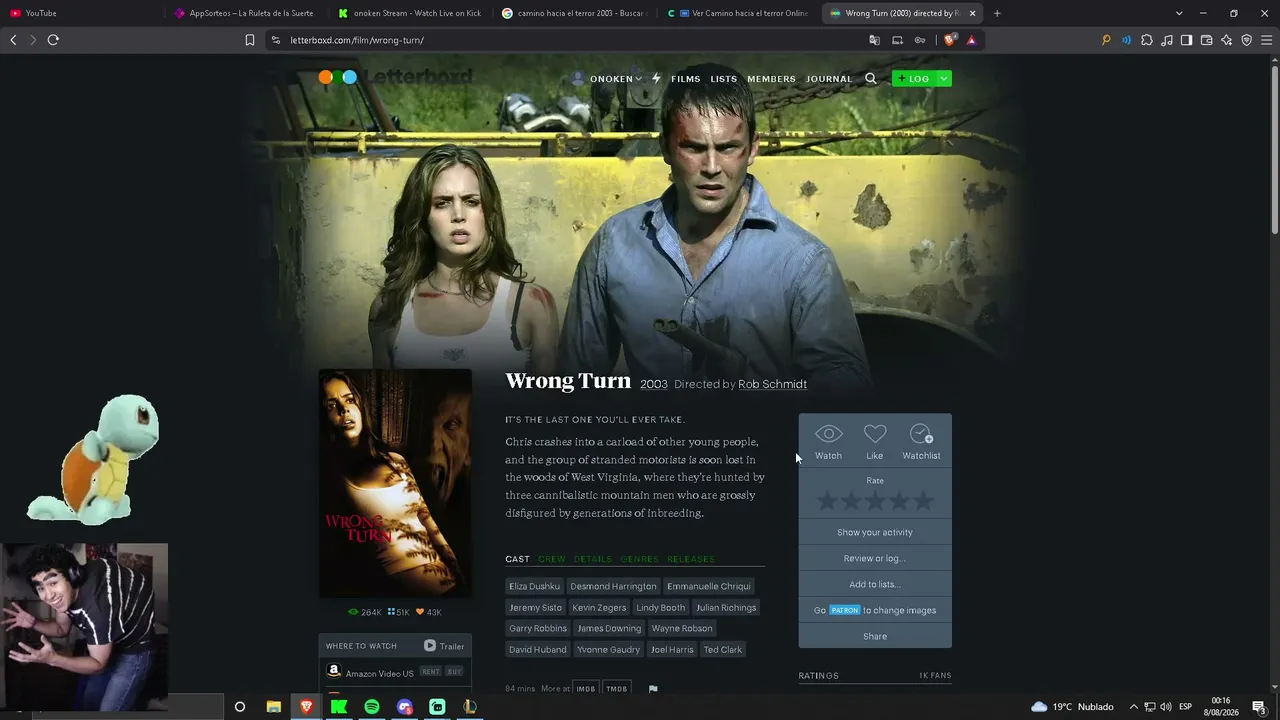Open the Letterboxd activity lightning icon
The width and height of the screenshot is (1280, 720).
[656, 78]
